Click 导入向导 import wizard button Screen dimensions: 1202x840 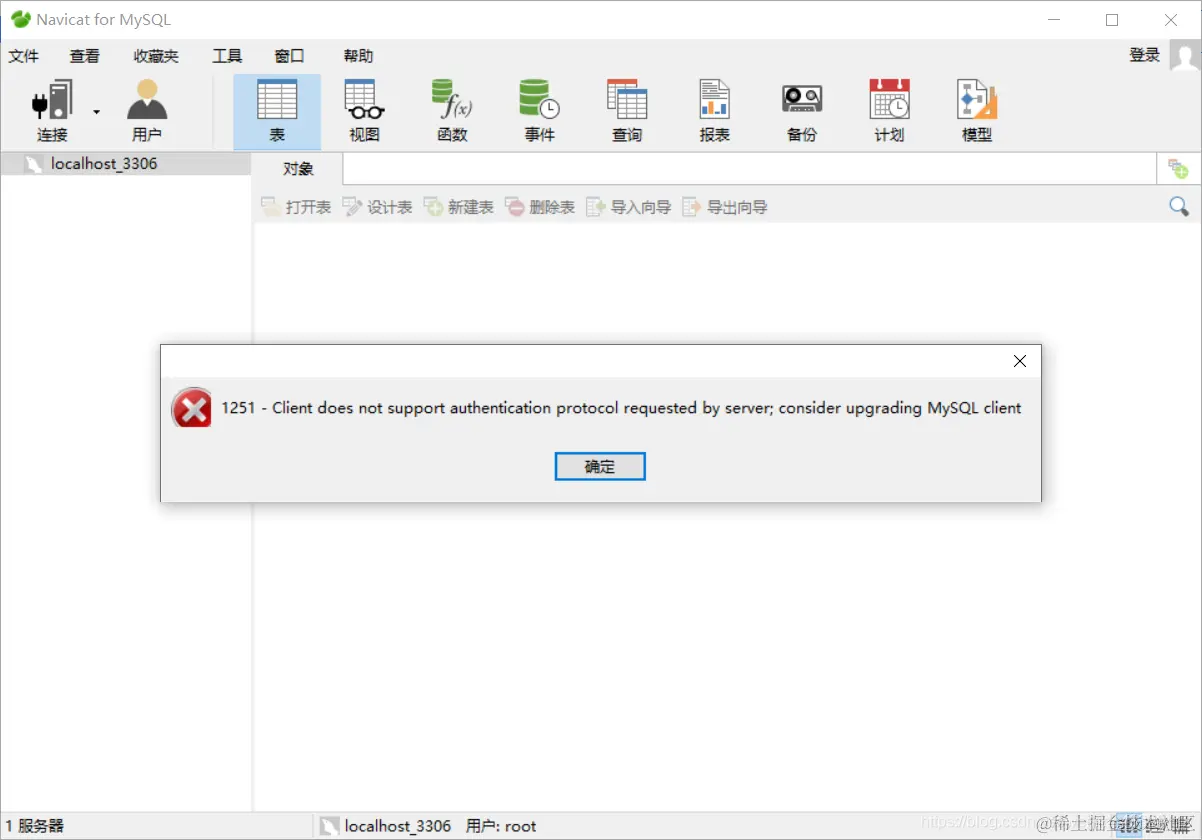[628, 207]
